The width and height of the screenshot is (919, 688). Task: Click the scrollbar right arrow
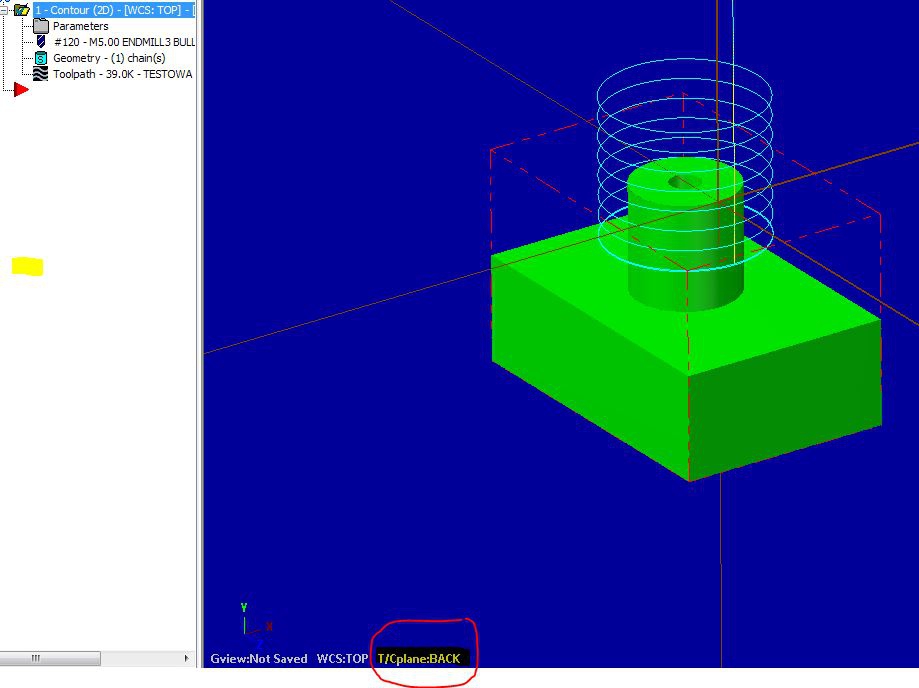[x=186, y=658]
